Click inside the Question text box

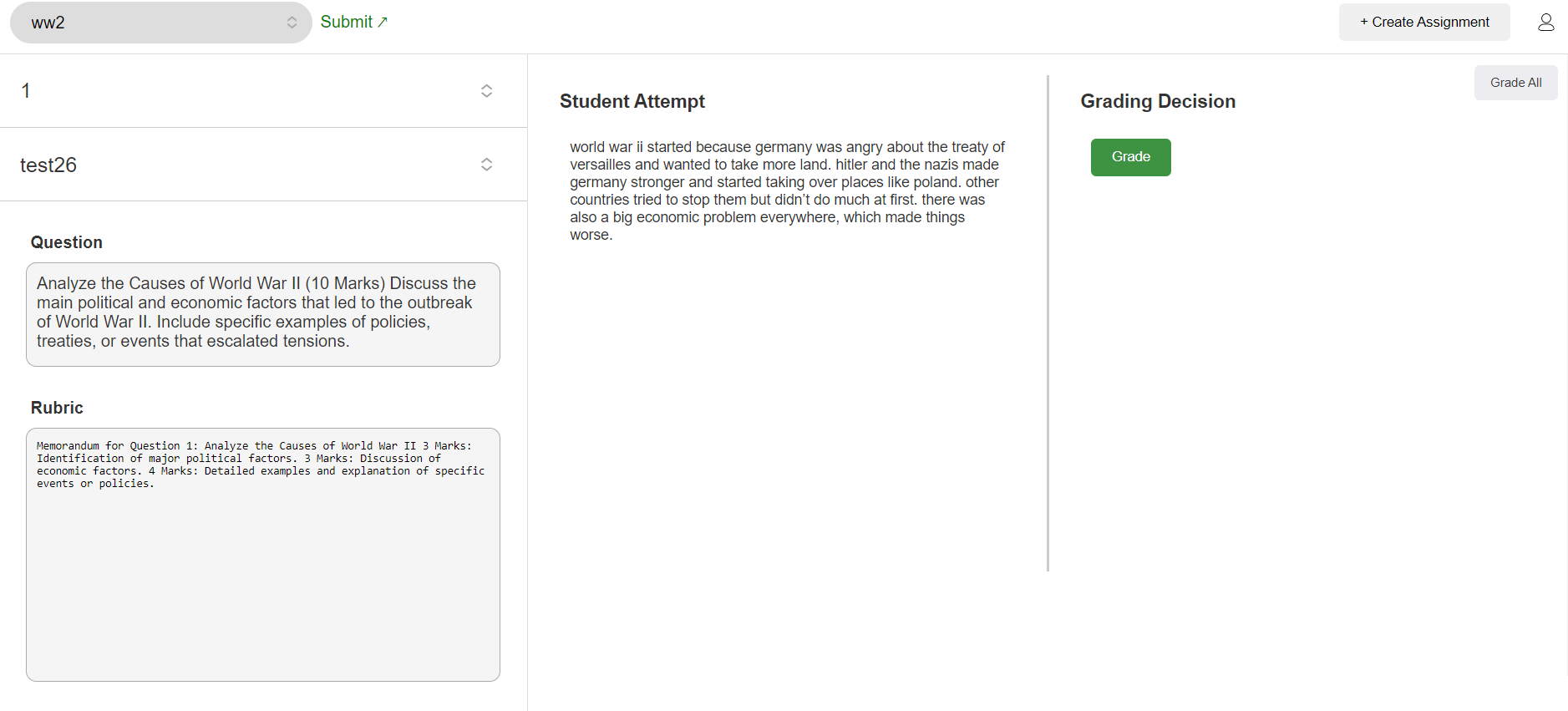coord(262,314)
